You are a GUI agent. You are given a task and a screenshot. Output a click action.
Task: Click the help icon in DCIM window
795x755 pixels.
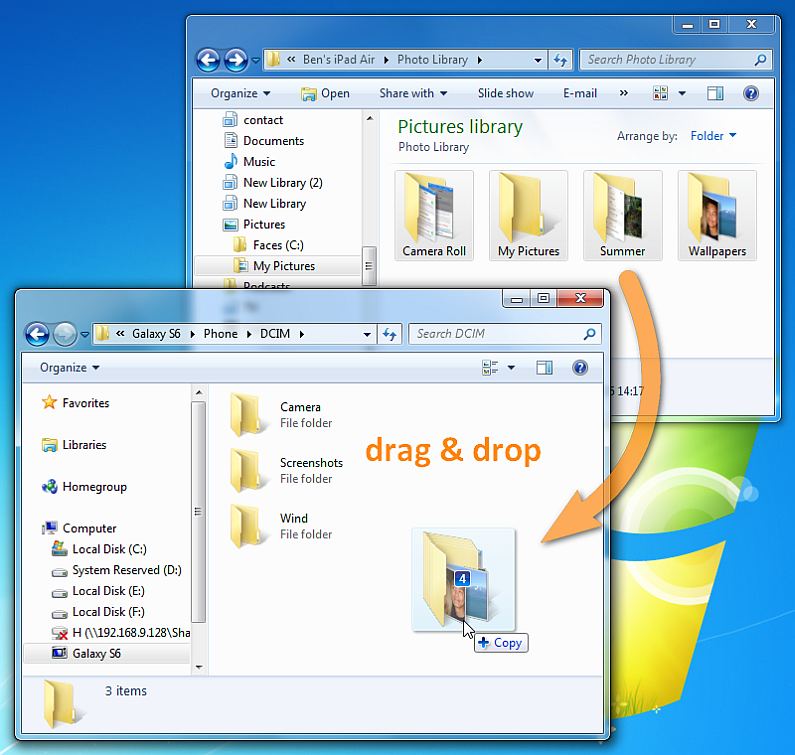click(580, 367)
